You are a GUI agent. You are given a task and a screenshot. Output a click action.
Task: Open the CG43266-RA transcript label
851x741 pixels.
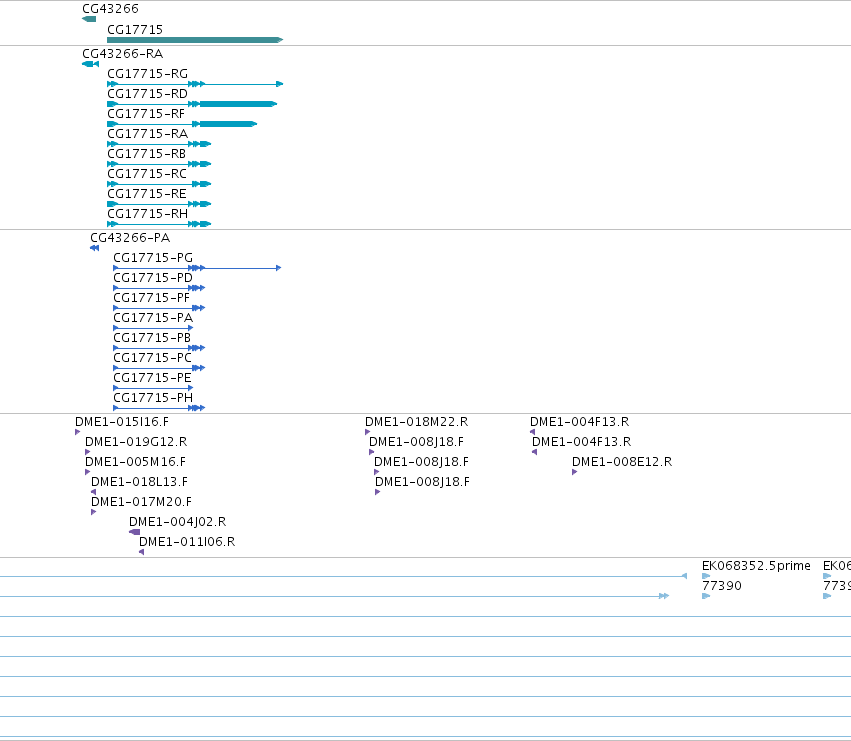(122, 54)
